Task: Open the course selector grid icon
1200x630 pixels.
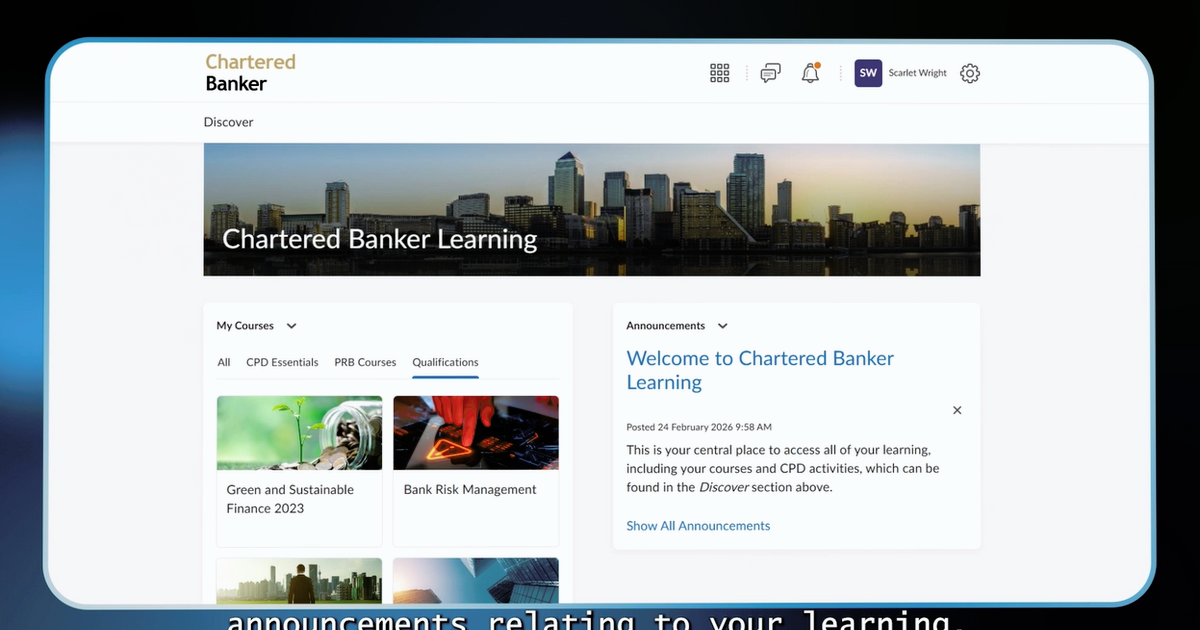Action: [720, 73]
